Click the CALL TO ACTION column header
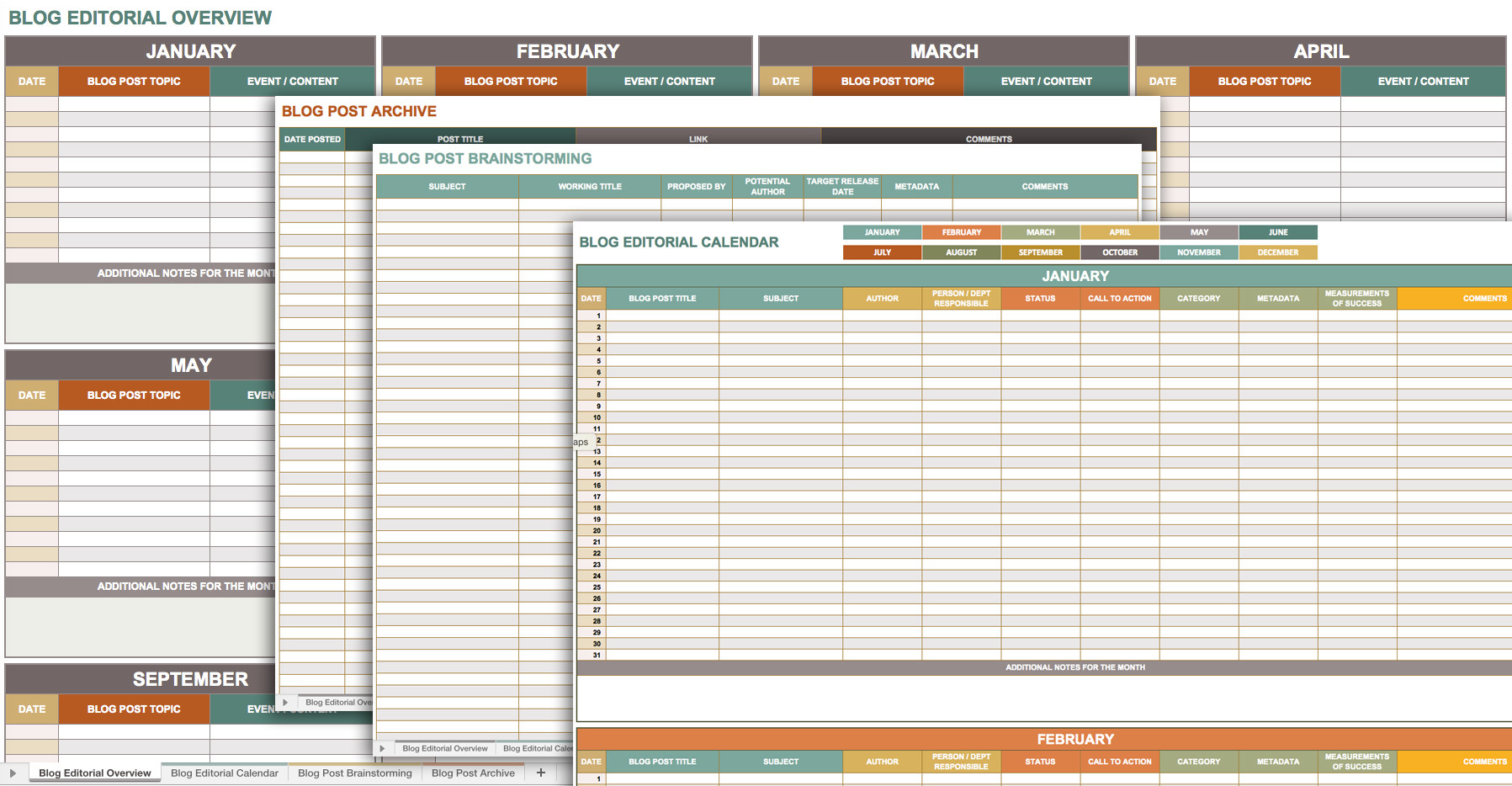Viewport: 1512px width, 786px height. click(1119, 298)
